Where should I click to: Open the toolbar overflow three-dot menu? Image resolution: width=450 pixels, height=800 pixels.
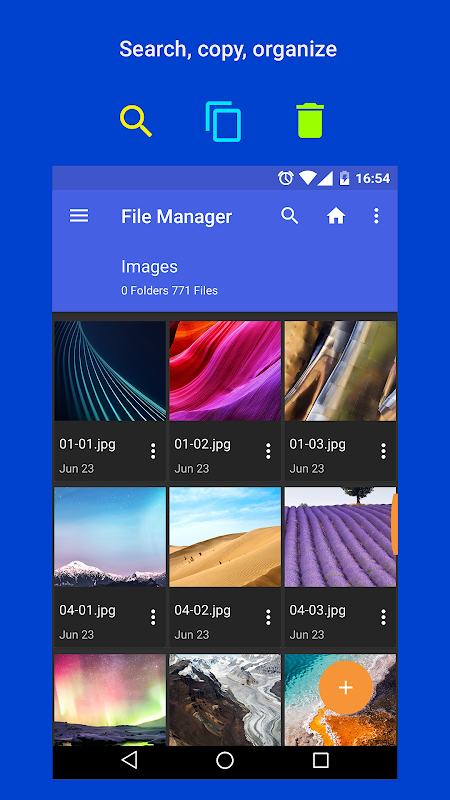point(376,216)
